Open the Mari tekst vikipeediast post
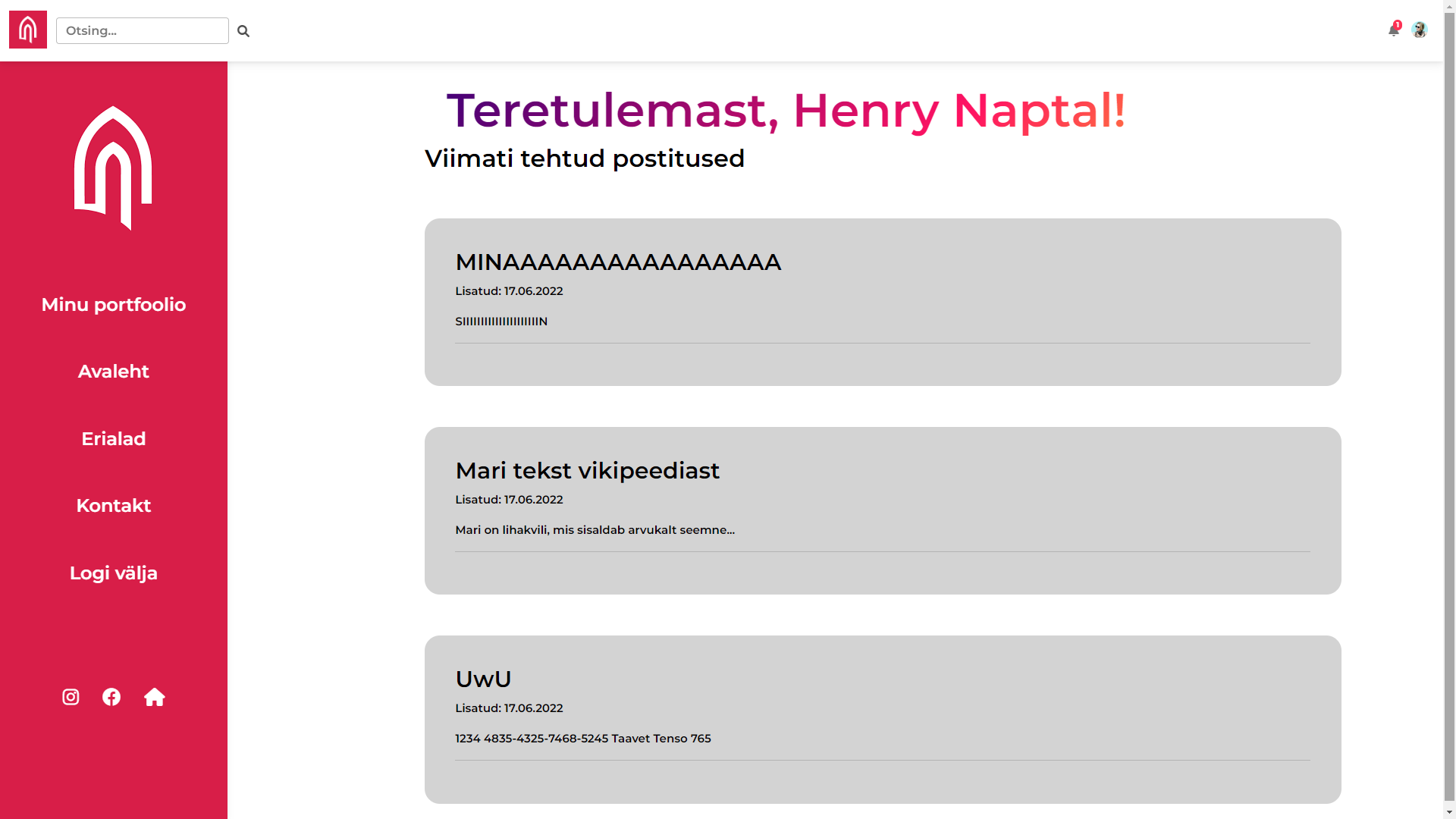Viewport: 1456px width, 819px height. 587,471
